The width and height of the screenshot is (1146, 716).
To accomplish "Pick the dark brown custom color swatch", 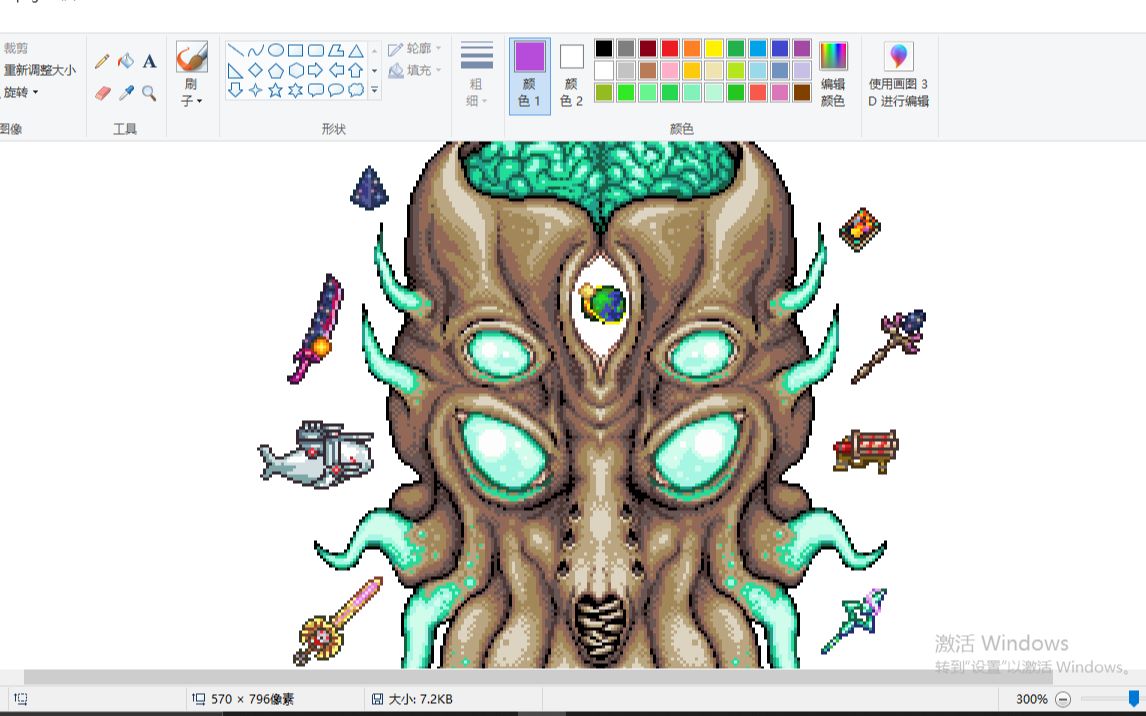I will 802,92.
